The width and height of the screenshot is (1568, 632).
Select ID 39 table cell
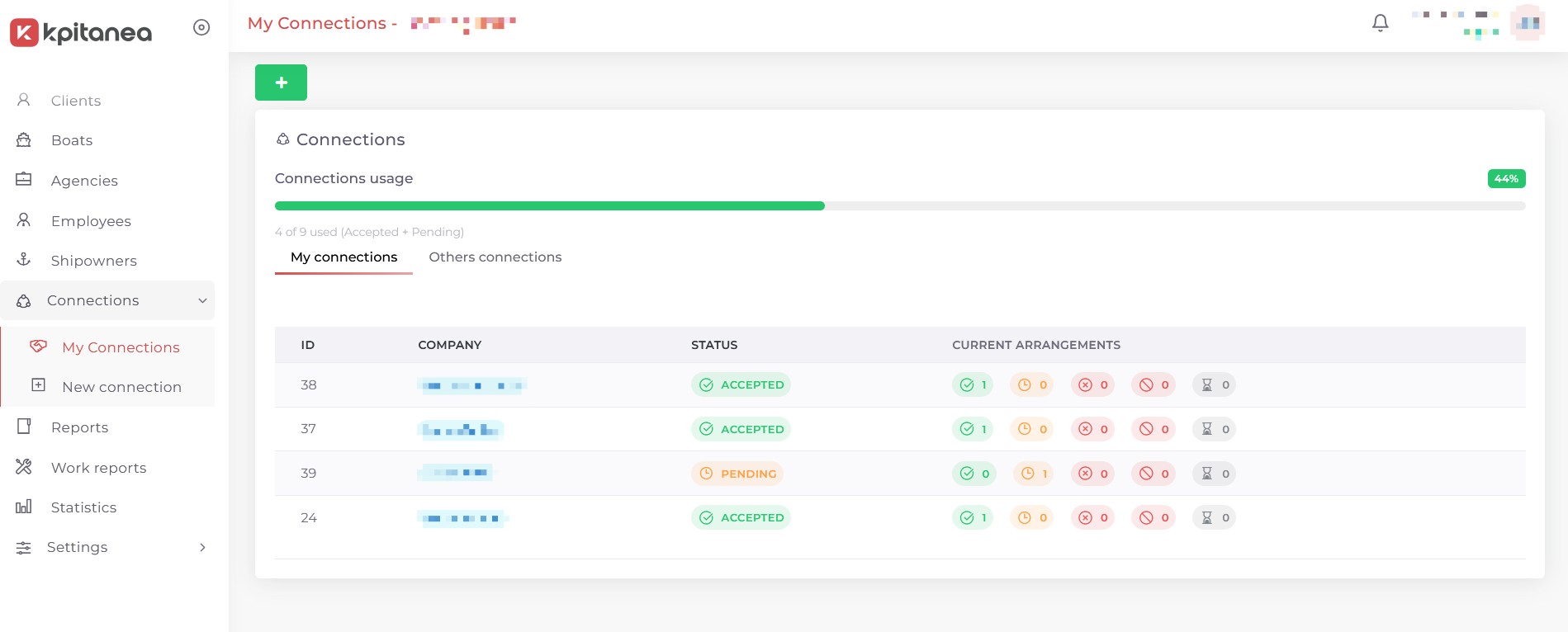(309, 473)
